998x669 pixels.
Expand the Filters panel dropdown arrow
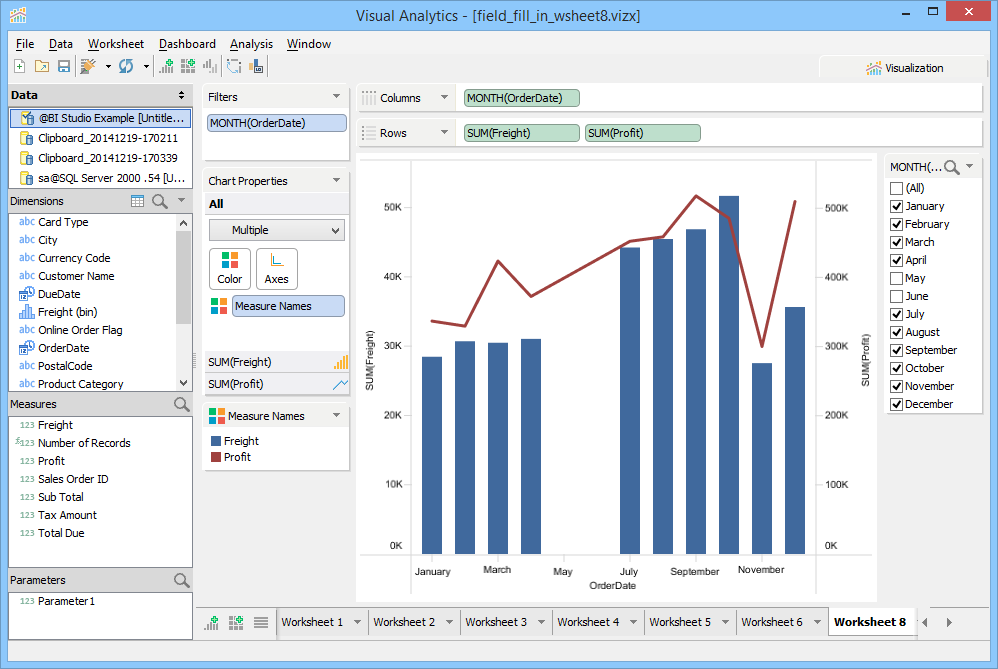coord(337,97)
